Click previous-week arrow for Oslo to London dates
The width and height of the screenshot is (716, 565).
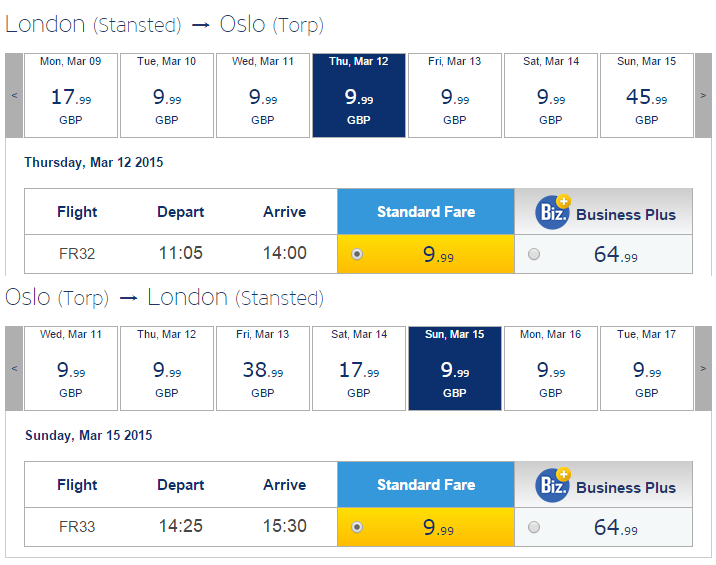click(14, 368)
